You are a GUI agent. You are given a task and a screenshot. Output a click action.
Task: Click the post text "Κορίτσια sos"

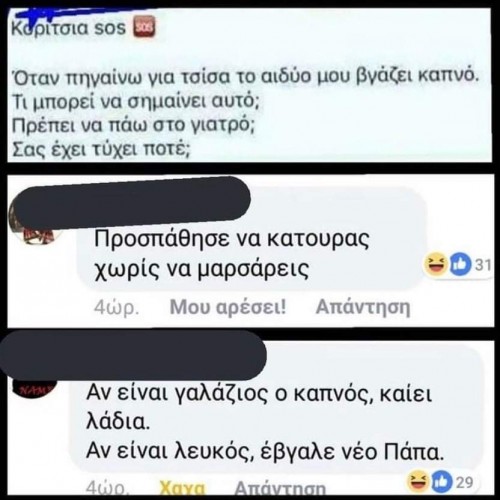point(69,28)
